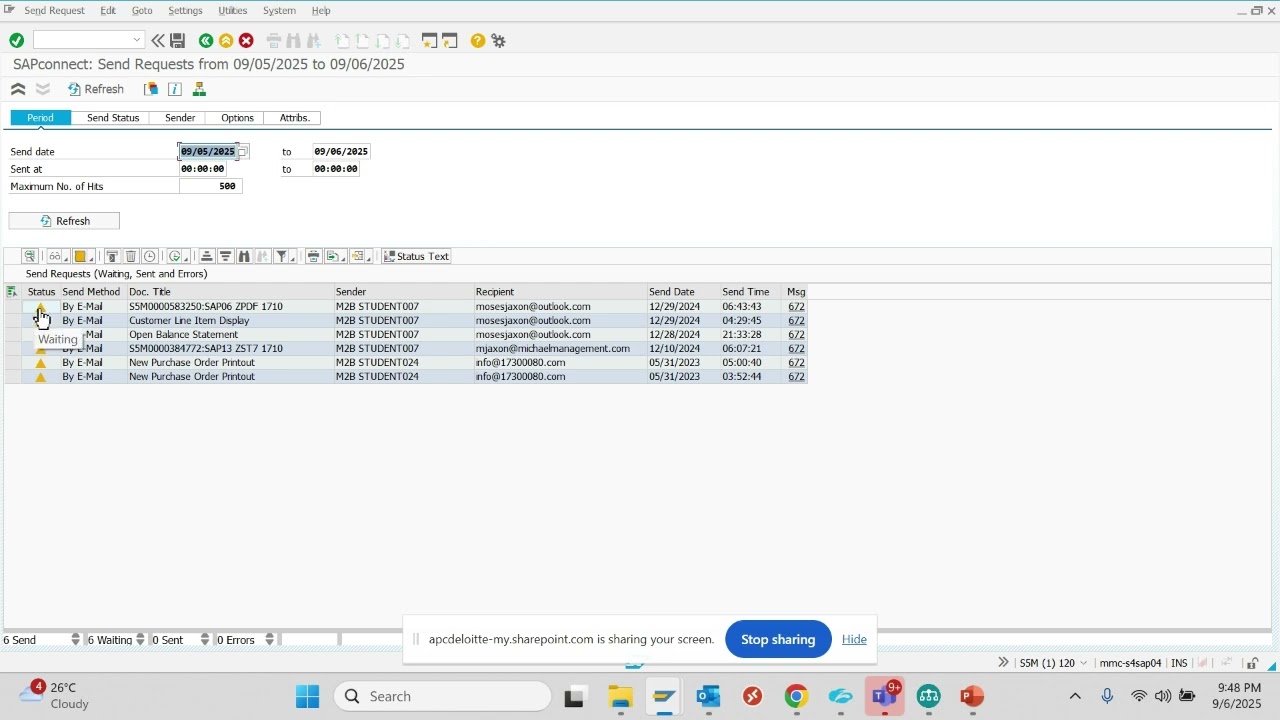Click the Send date from field
1280x720 pixels.
click(x=208, y=151)
